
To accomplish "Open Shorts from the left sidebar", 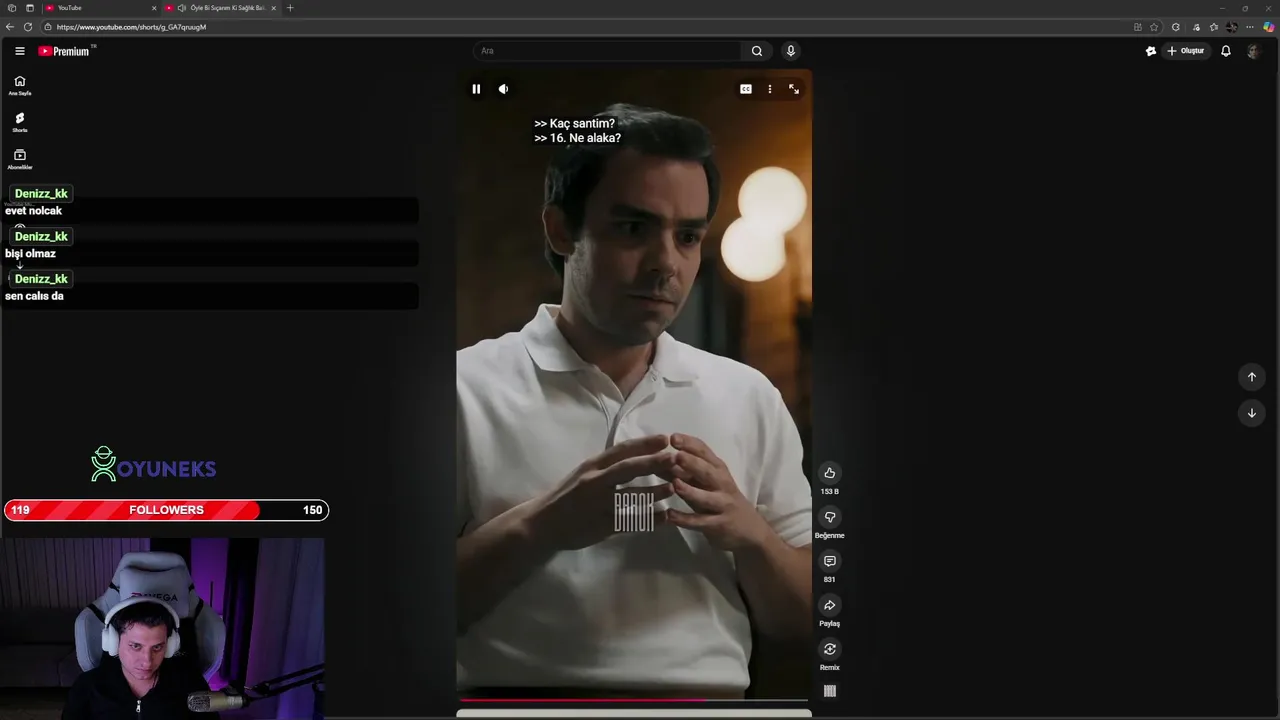I will tap(20, 122).
